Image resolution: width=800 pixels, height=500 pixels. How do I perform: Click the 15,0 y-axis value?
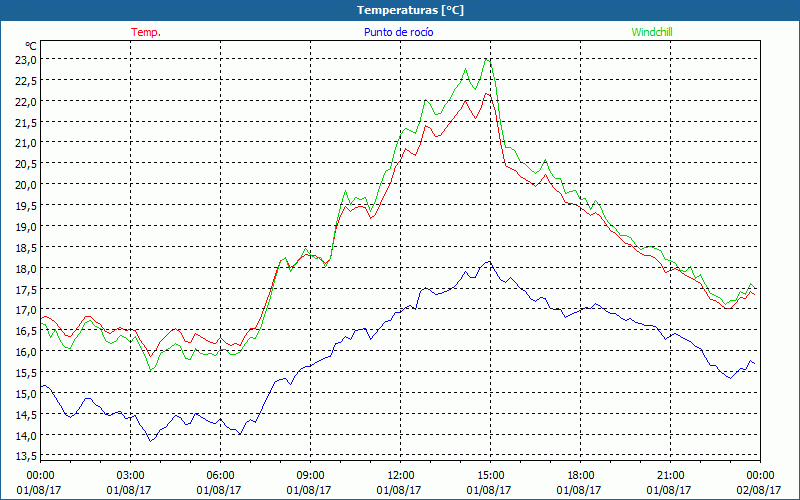[27, 393]
